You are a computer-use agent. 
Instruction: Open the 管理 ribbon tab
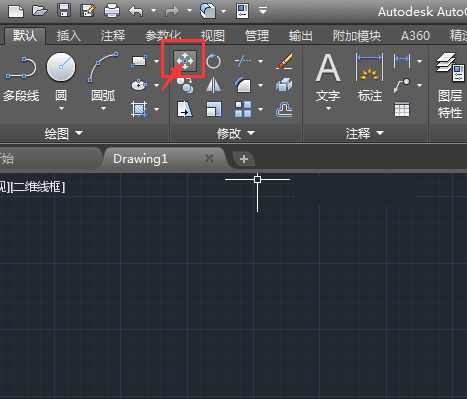257,36
